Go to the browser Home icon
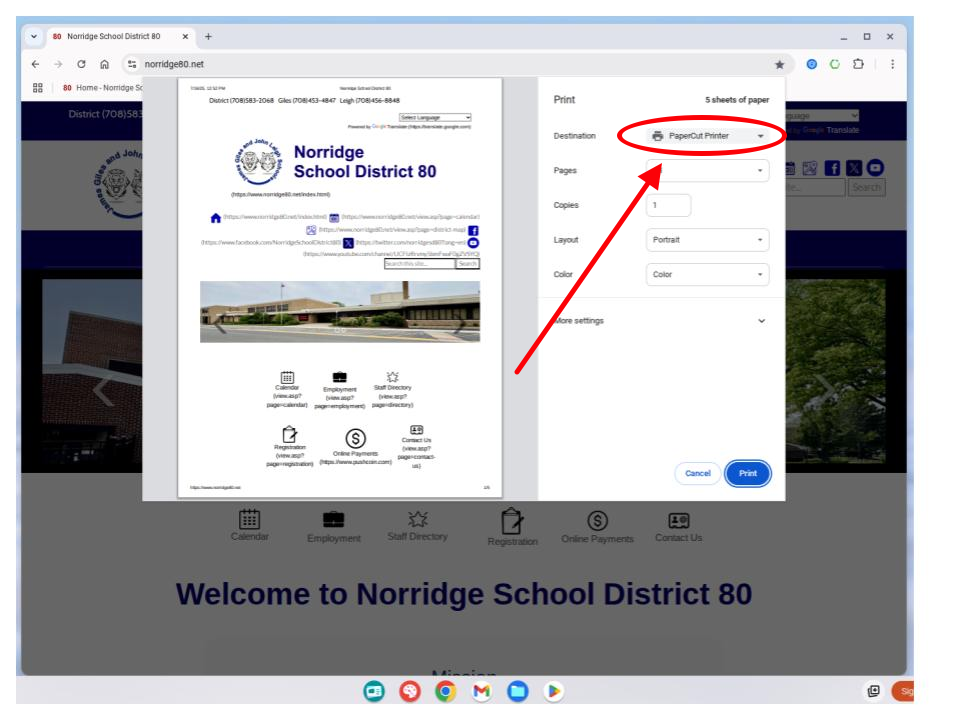The height and width of the screenshot is (720, 960). [x=105, y=64]
